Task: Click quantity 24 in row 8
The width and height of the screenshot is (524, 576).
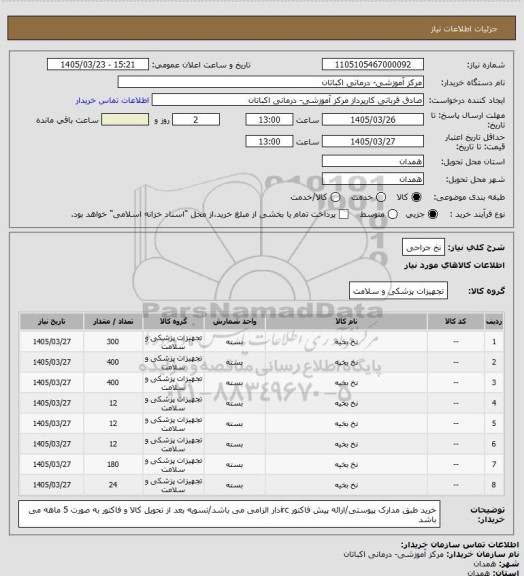Action: pos(113,485)
